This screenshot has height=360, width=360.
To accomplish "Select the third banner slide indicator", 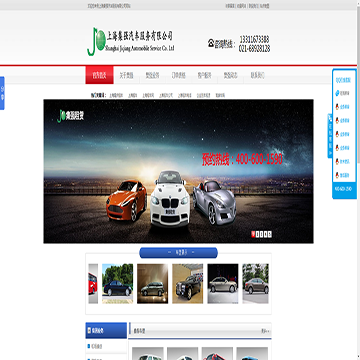I will tap(261, 234).
